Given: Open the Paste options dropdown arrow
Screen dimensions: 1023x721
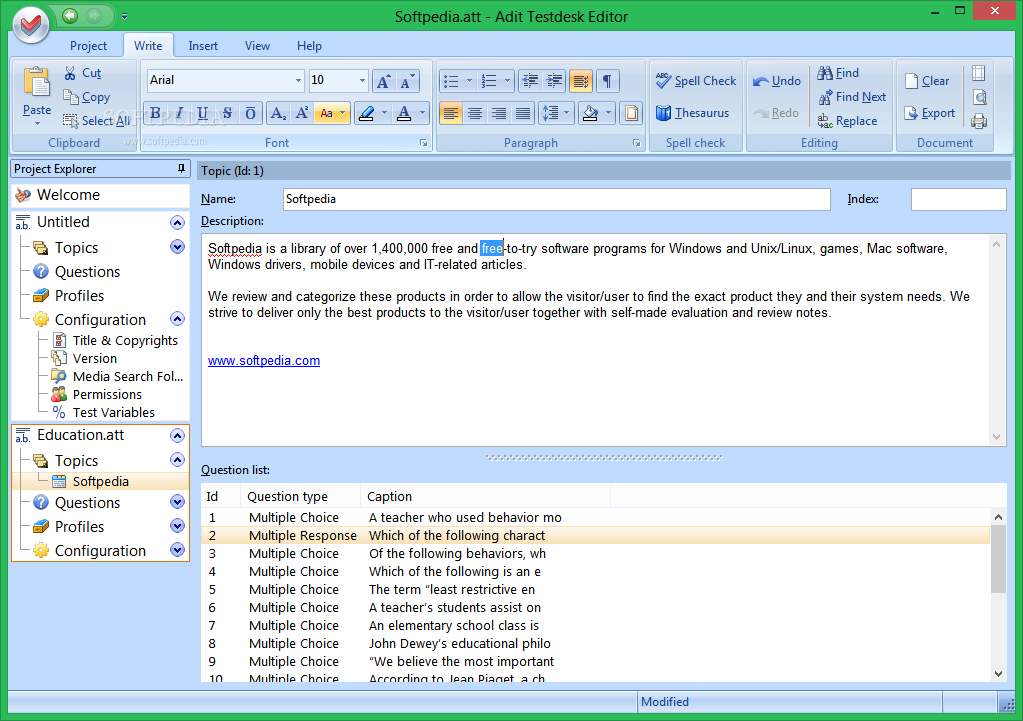Looking at the screenshot, I should tap(37, 123).
